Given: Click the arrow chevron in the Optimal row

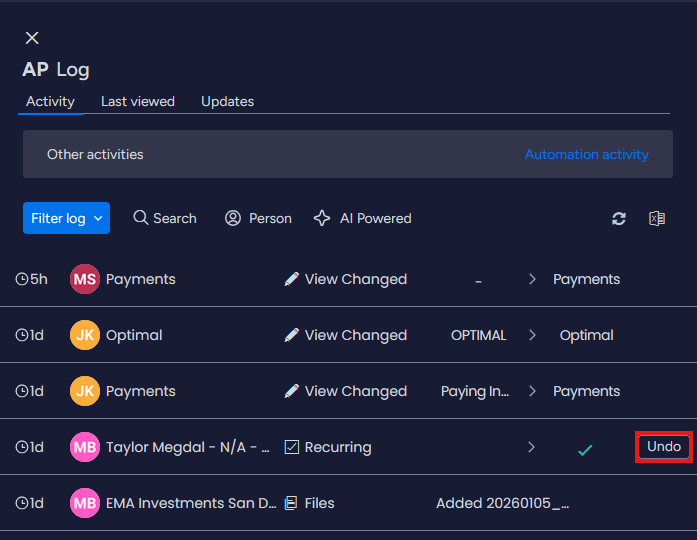Looking at the screenshot, I should tap(532, 335).
